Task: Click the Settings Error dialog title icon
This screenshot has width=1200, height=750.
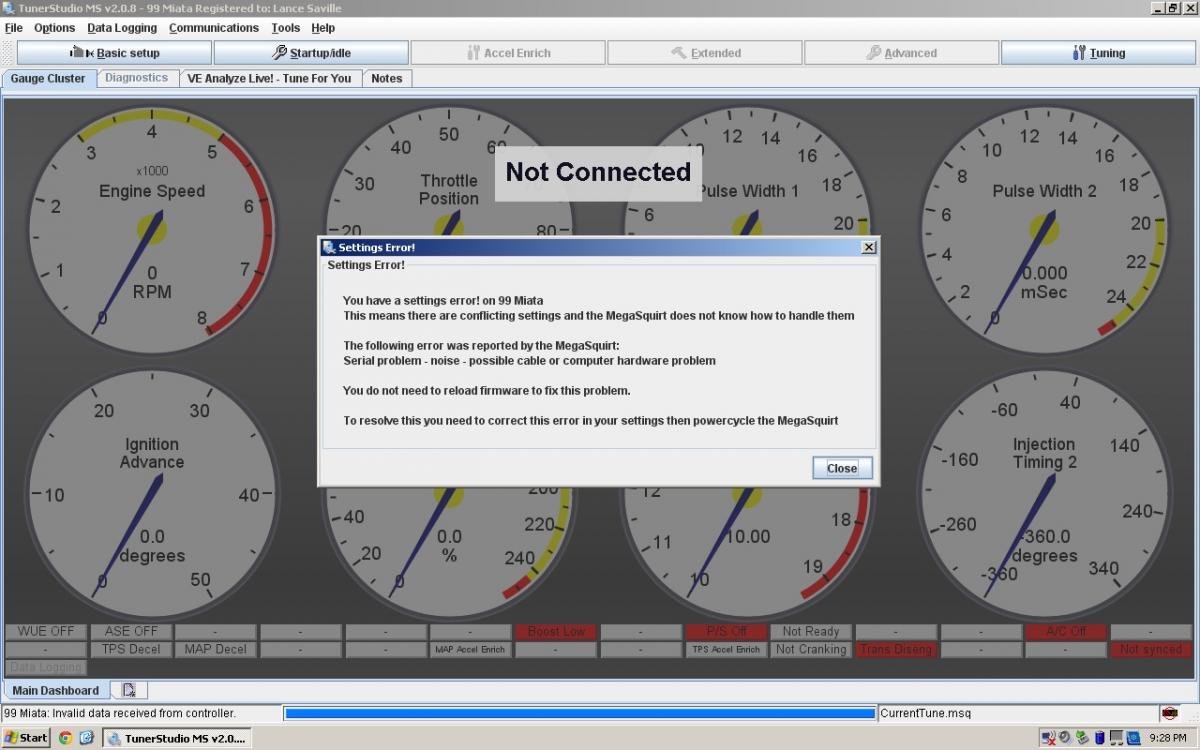Action: point(328,247)
